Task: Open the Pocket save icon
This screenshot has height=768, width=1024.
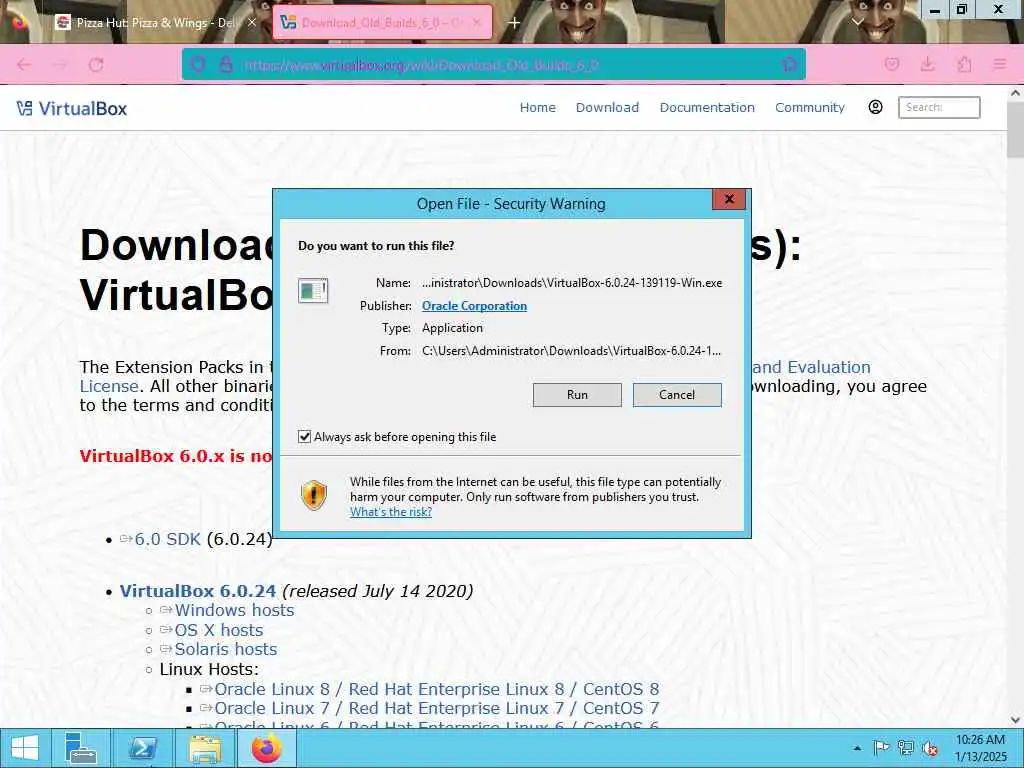Action: [x=891, y=64]
